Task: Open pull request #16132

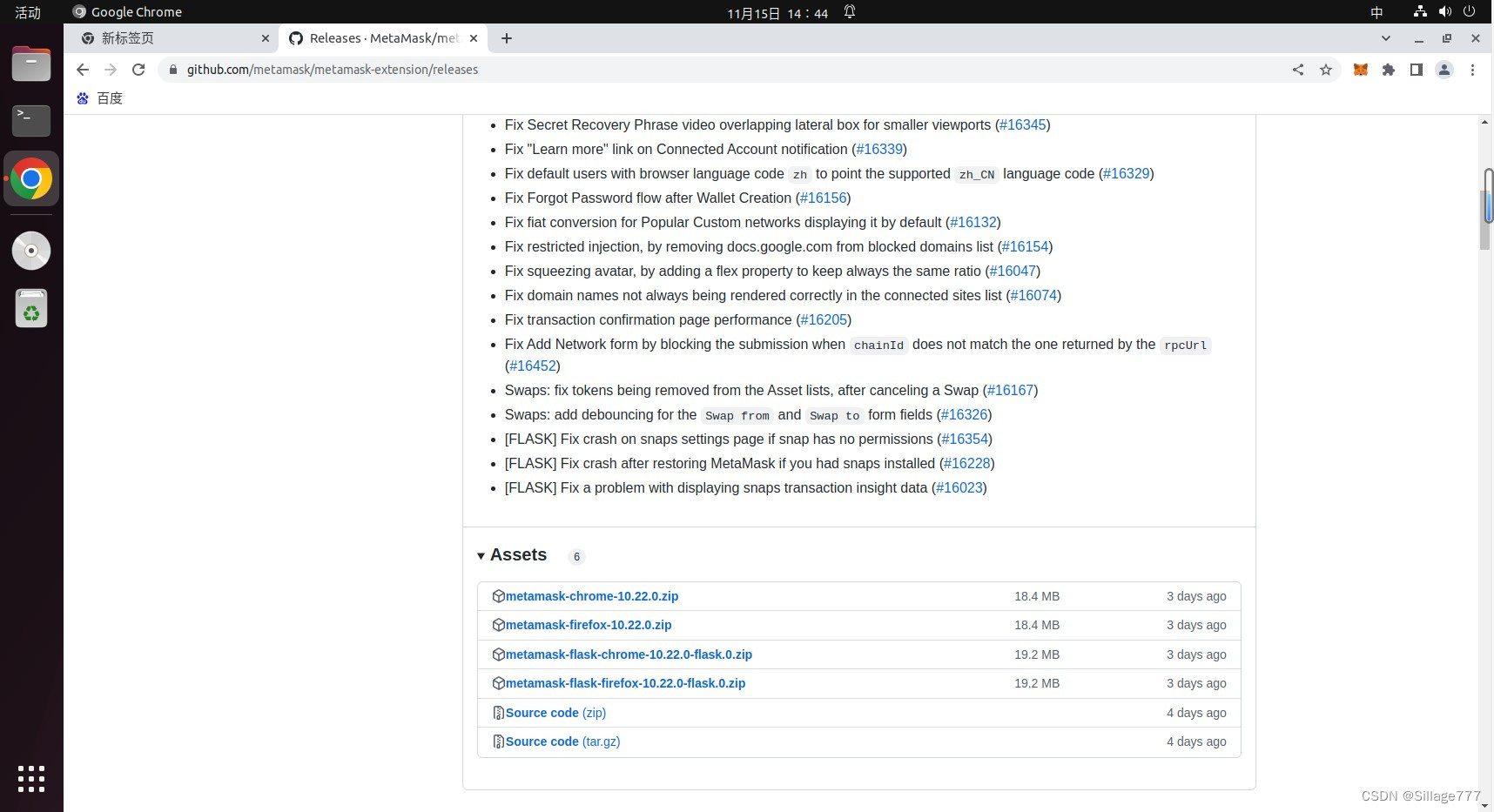Action: point(973,223)
